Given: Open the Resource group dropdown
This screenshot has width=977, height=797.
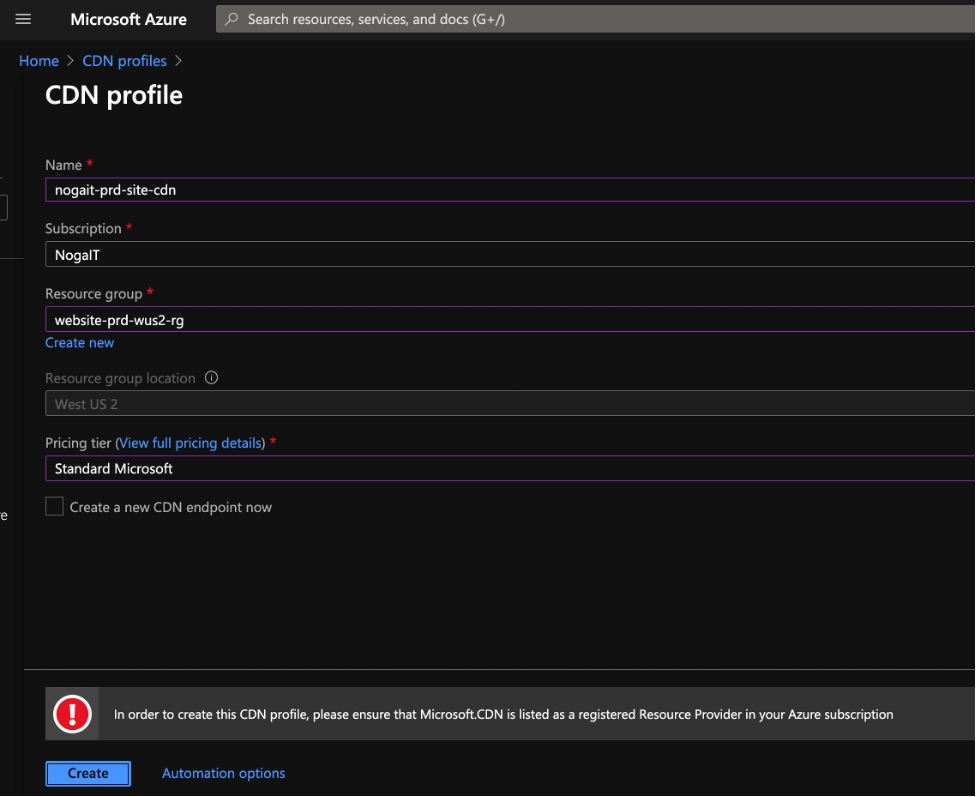Looking at the screenshot, I should click(510, 320).
